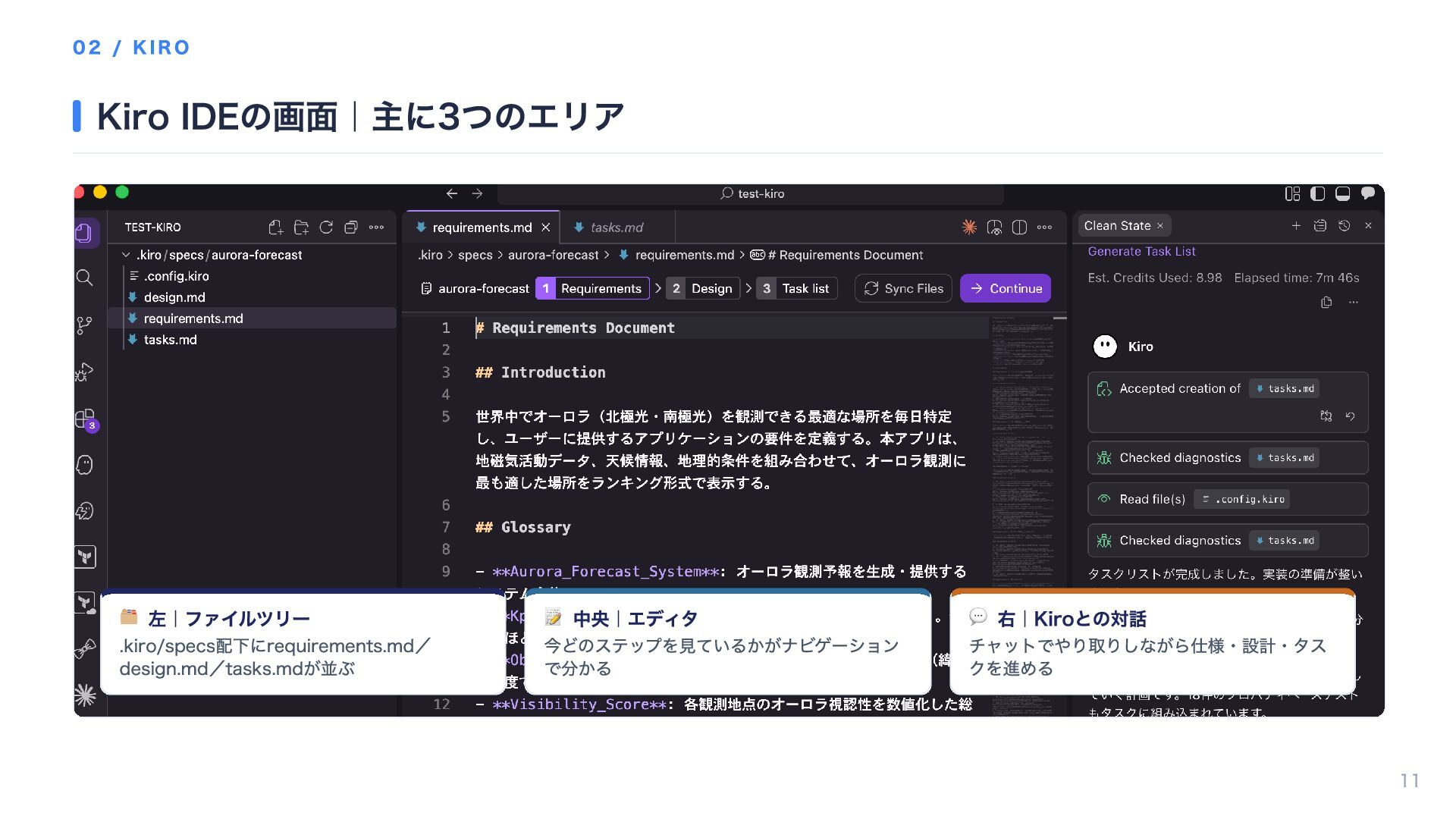Toggle the primary sidebar visibility
Viewport: 1456px width, 819px height.
[x=1318, y=193]
